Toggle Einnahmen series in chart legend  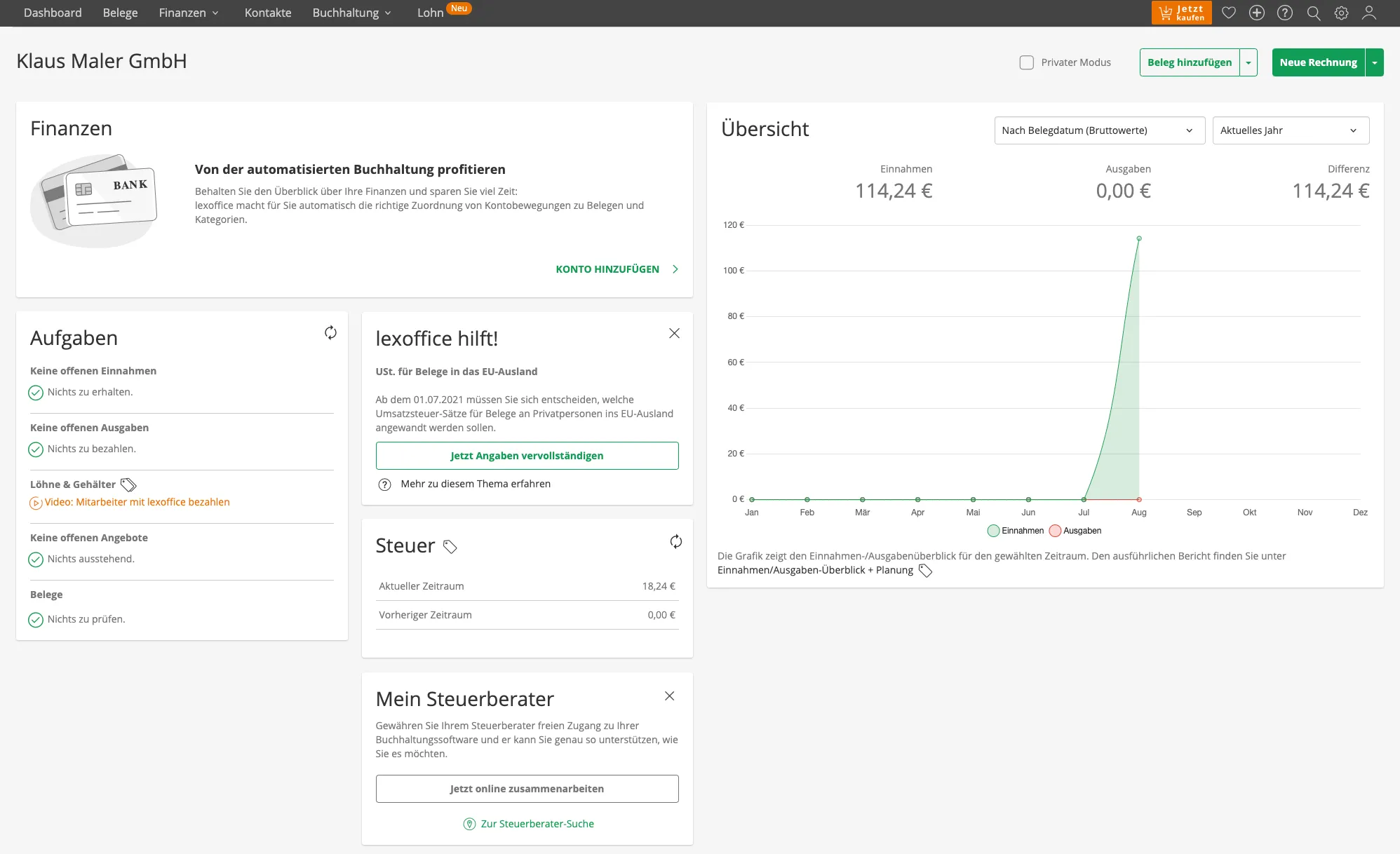[1016, 531]
